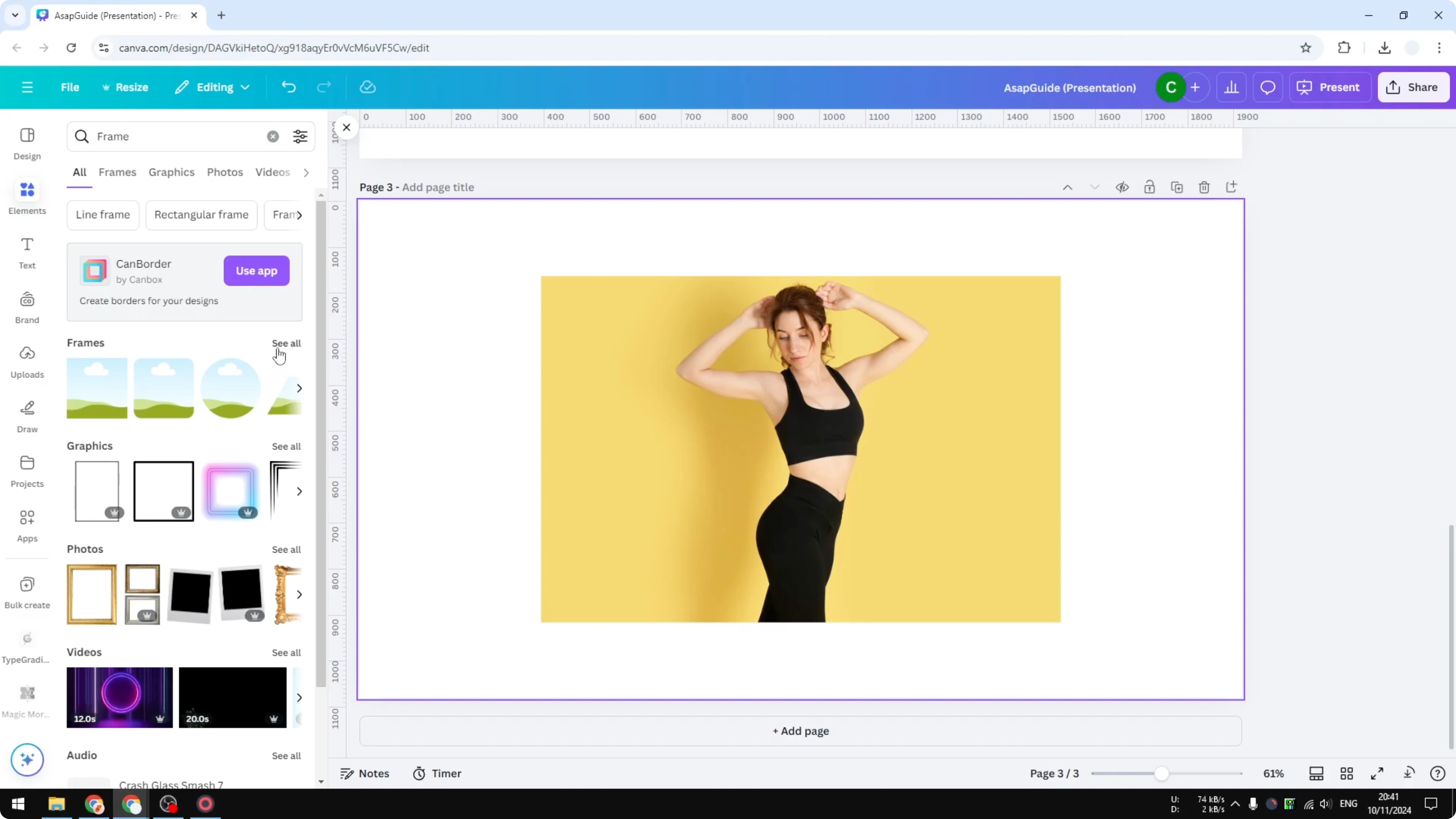The image size is (1456, 819).
Task: Lock Page 3 with the padlock icon
Action: click(x=1150, y=187)
